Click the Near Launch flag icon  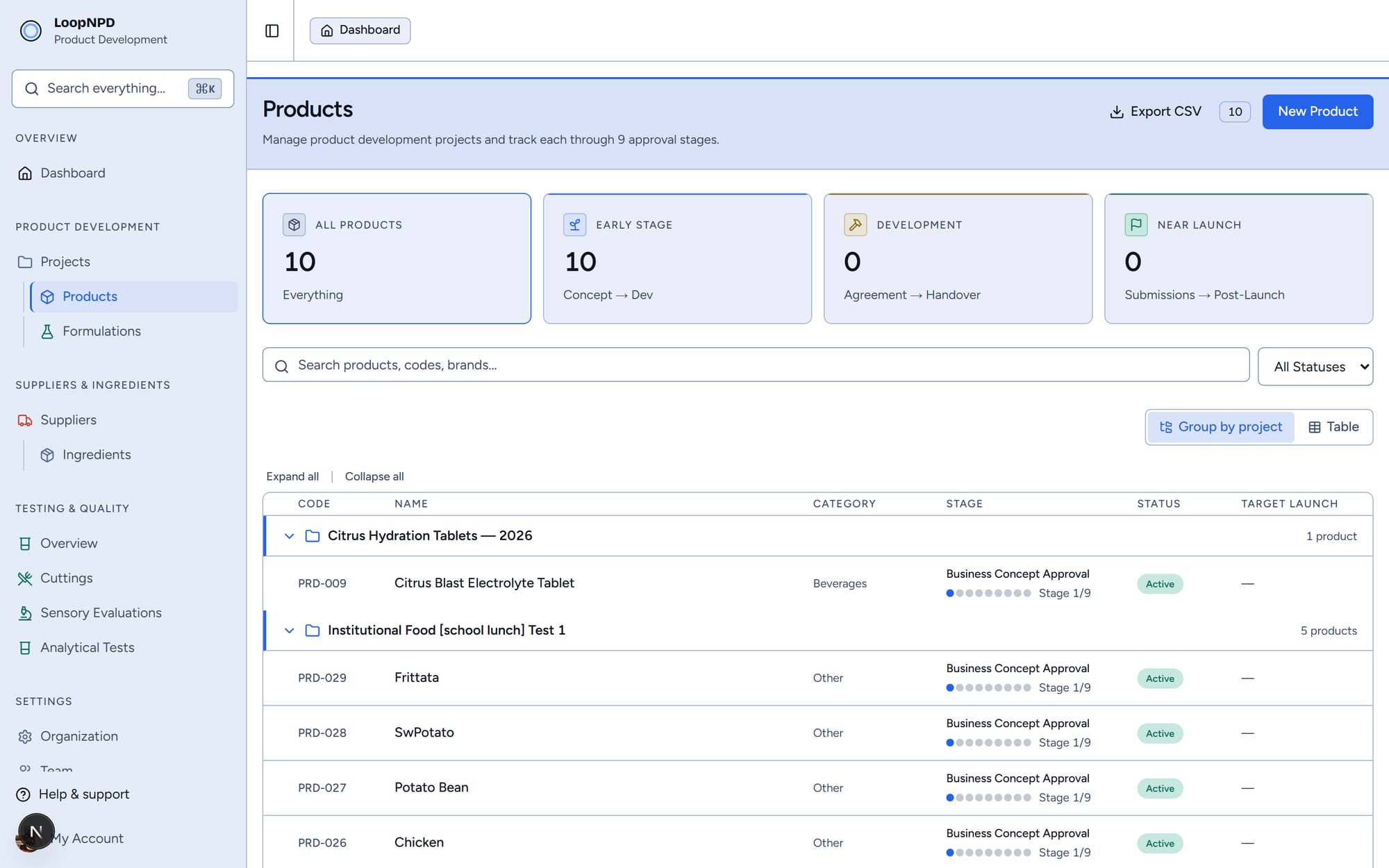point(1136,225)
